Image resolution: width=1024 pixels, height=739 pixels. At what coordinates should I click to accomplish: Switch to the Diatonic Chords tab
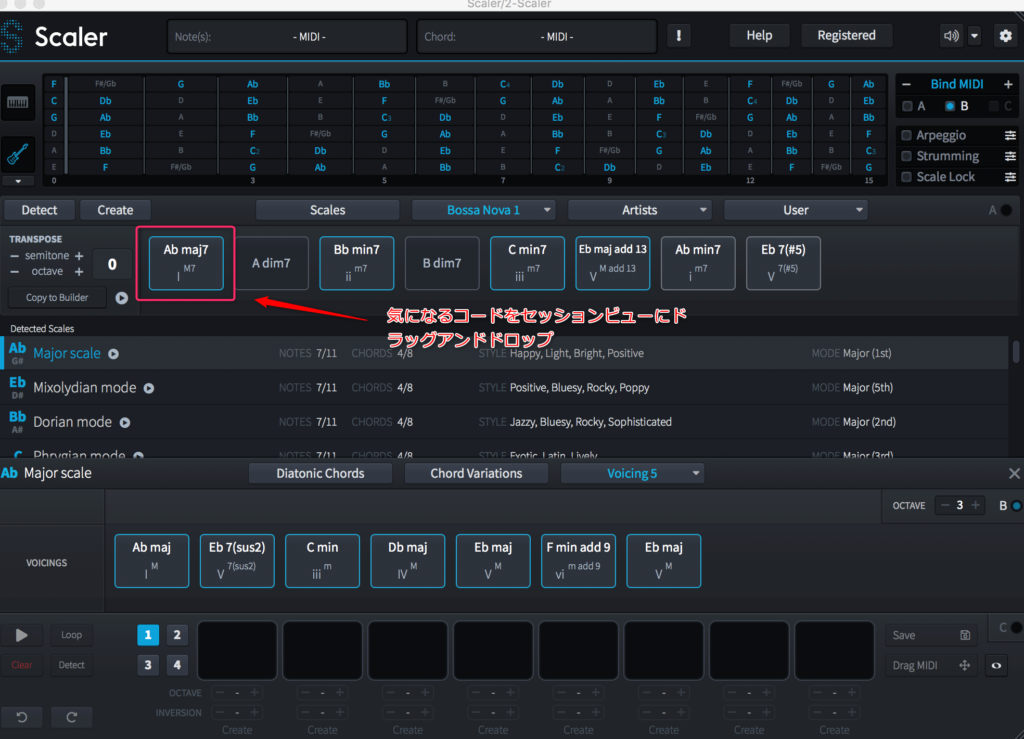[x=320, y=473]
